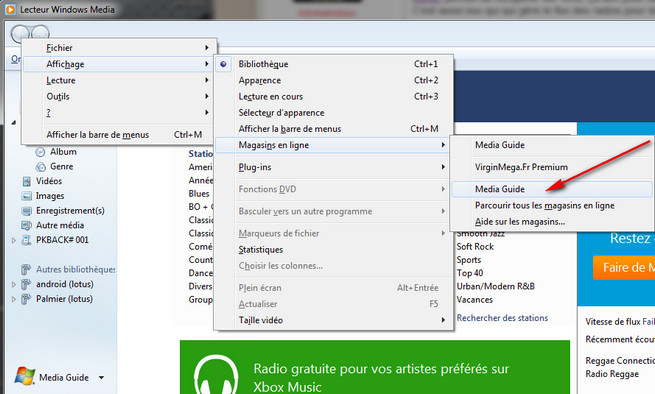Click the back navigation round button
The height and width of the screenshot is (394, 655).
coord(20,33)
